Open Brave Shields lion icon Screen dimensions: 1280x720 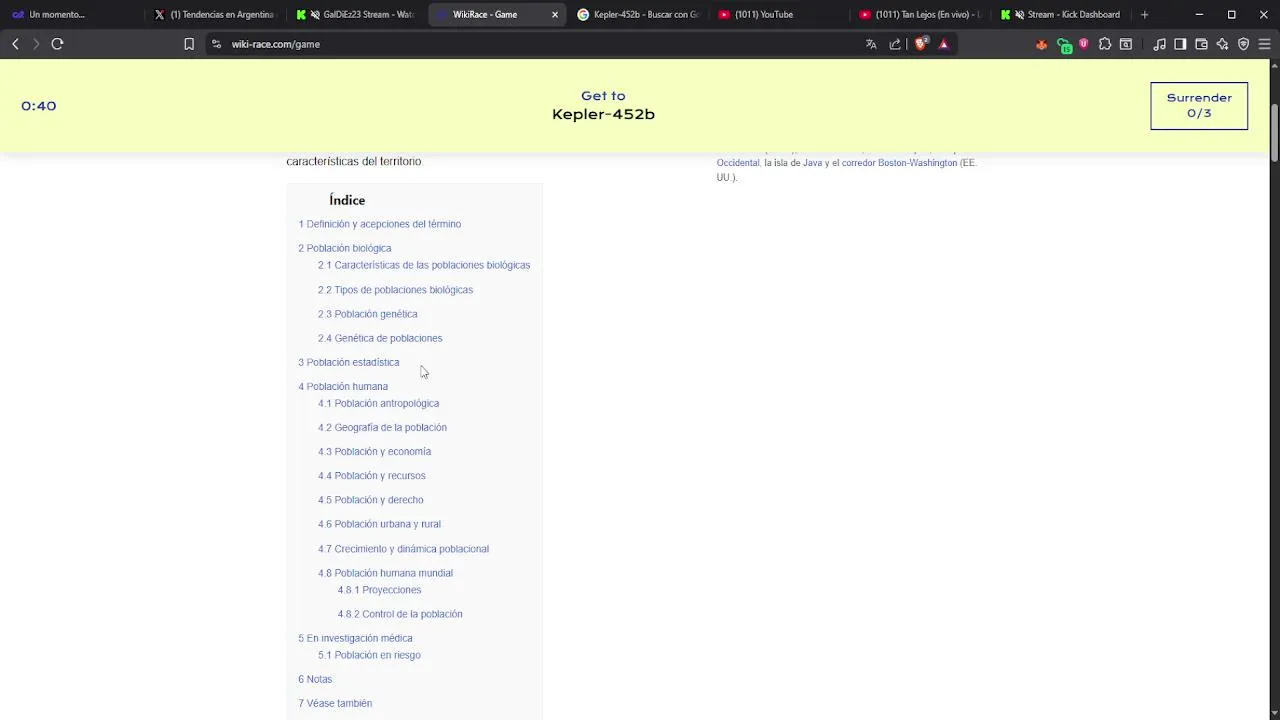921,44
